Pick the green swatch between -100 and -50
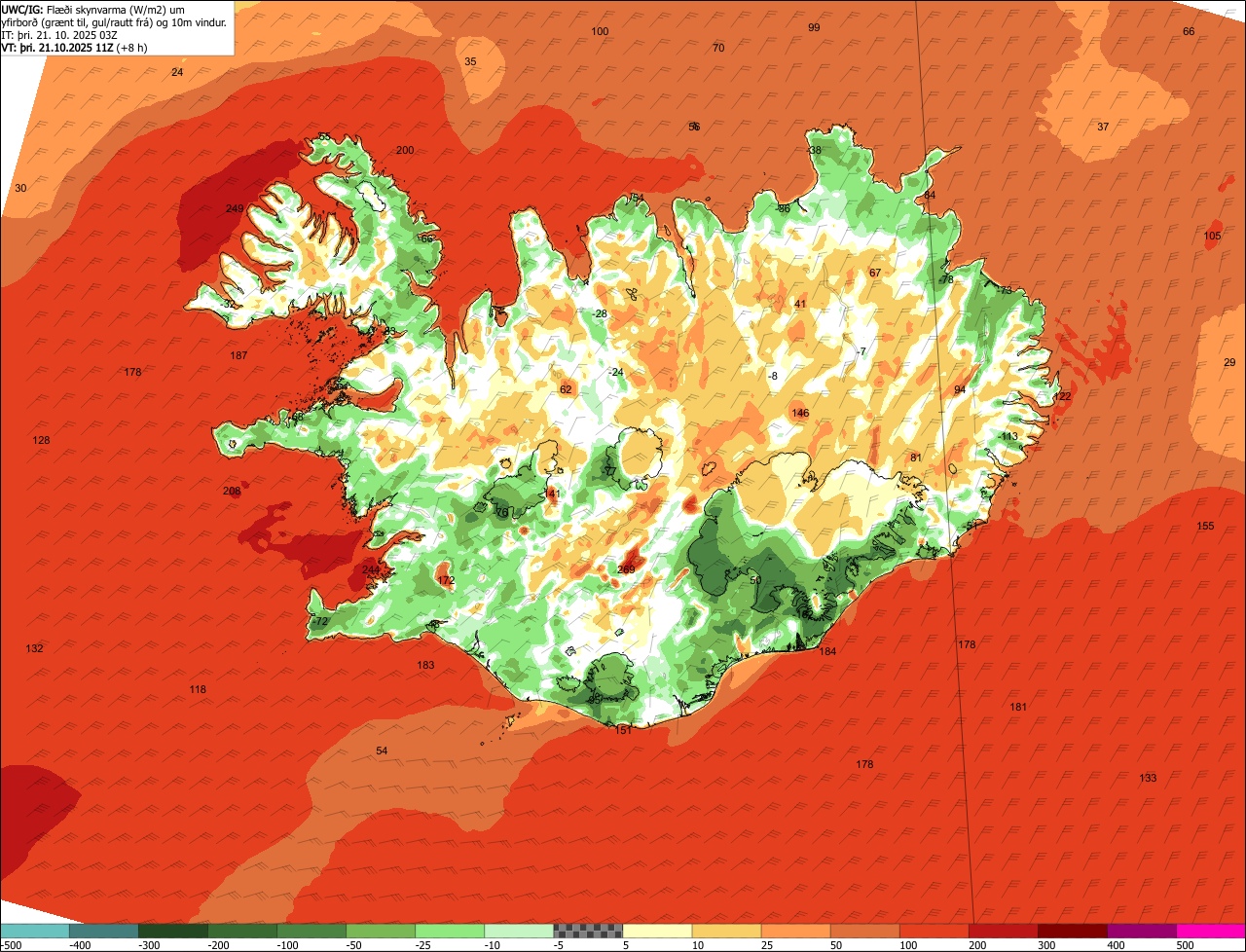 pos(311,932)
